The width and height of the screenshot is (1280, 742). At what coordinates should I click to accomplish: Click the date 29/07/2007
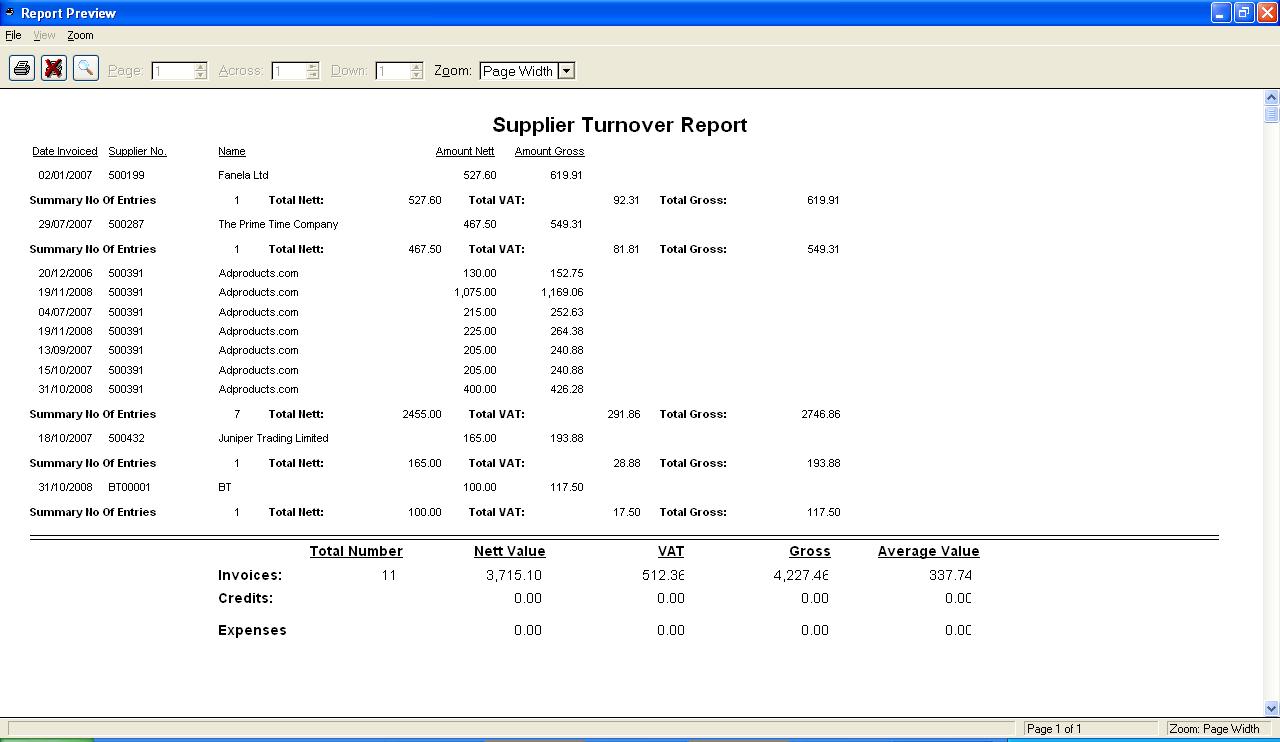[x=65, y=224]
